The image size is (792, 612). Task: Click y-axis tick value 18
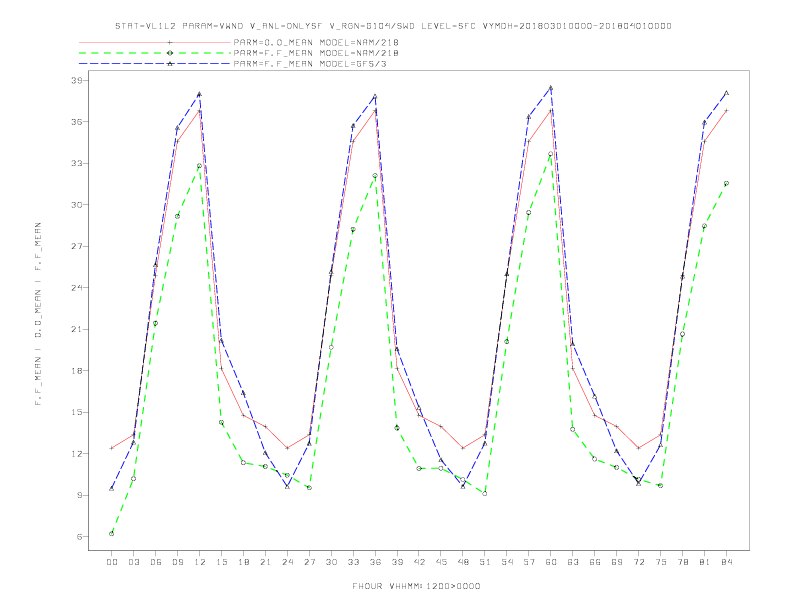[76, 371]
